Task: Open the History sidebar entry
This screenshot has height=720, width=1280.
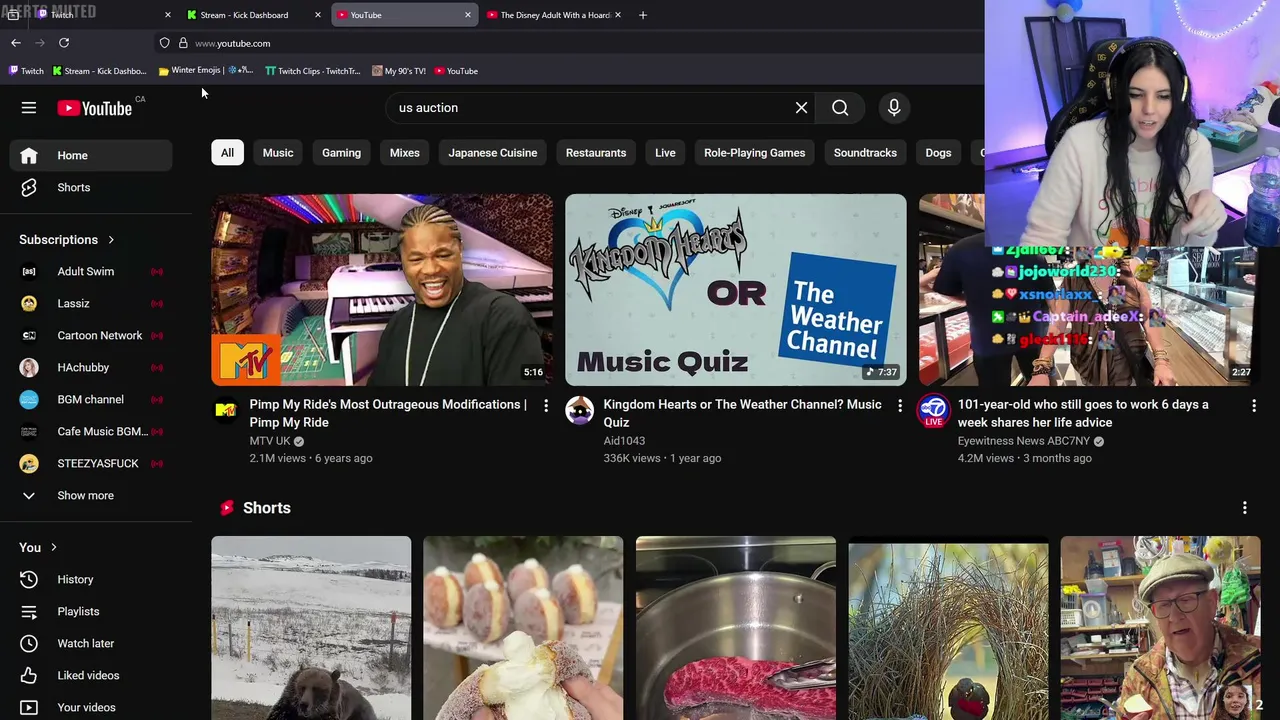Action: coord(91,579)
